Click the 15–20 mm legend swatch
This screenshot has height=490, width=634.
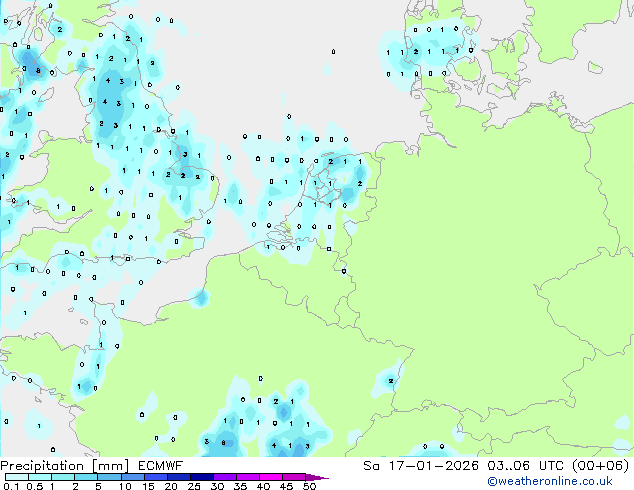(x=155, y=477)
